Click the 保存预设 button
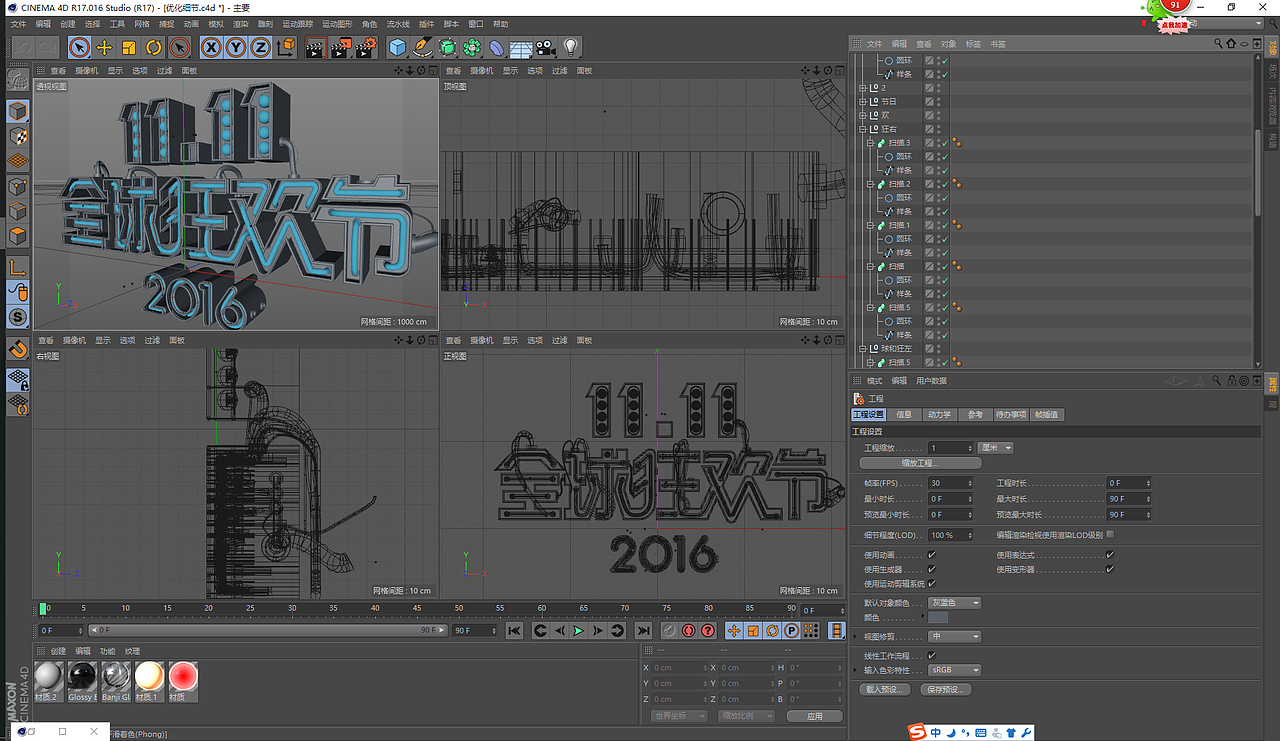Screen dimensions: 1280x741 pos(946,689)
